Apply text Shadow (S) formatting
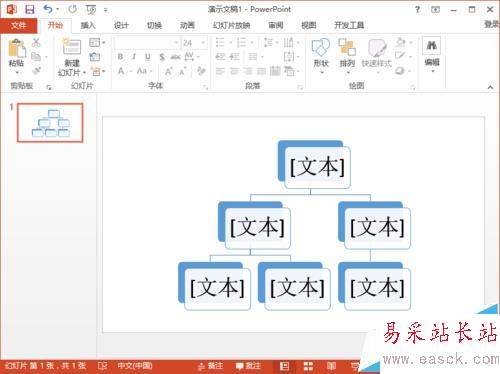 coord(162,57)
